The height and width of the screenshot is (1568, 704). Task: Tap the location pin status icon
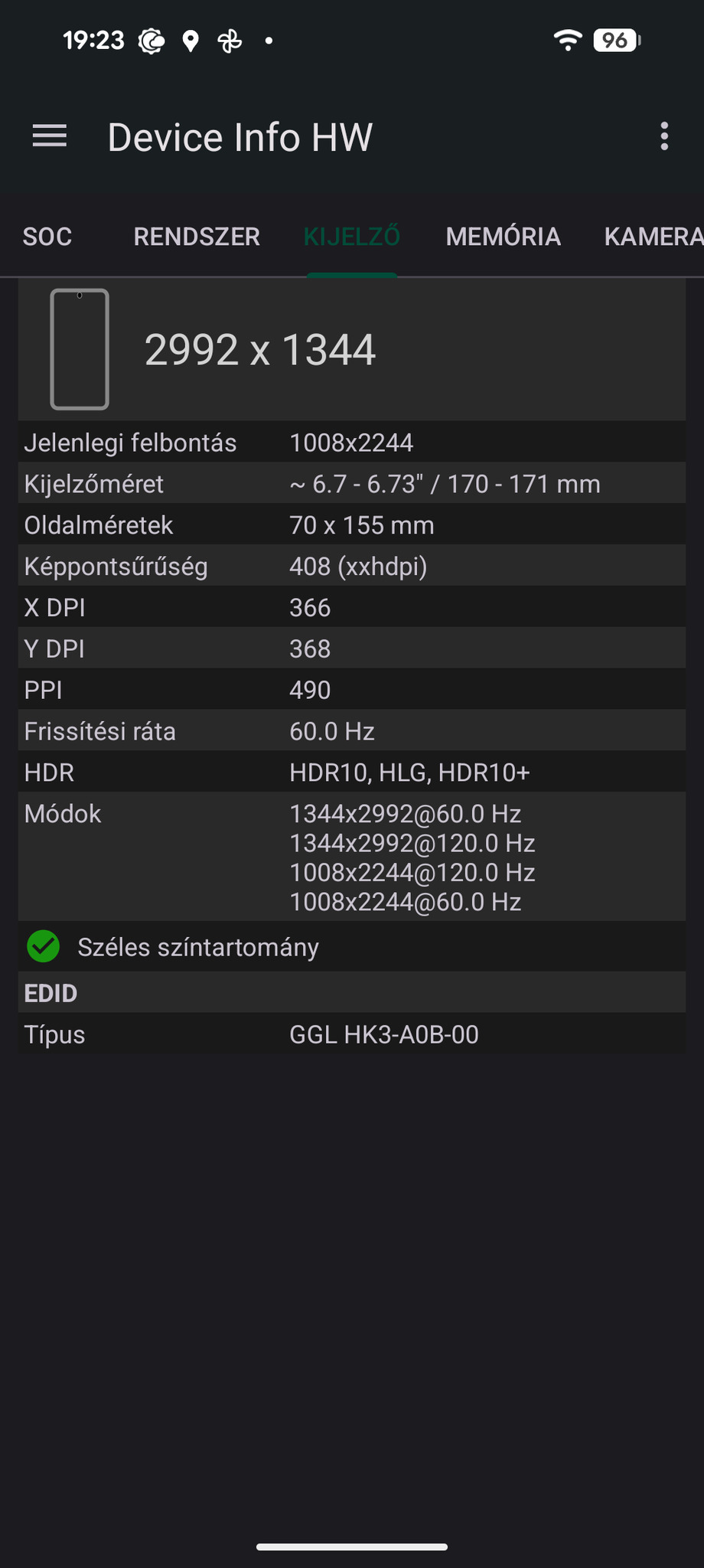(x=191, y=41)
